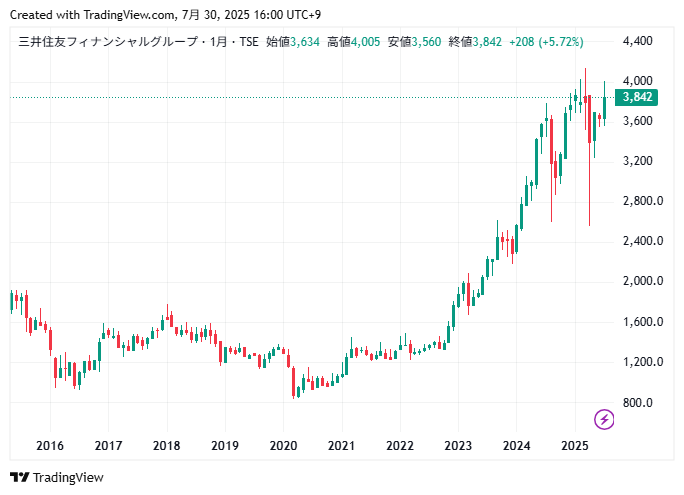
Task: Click the 1,600.0 price axis label
Action: (x=643, y=322)
